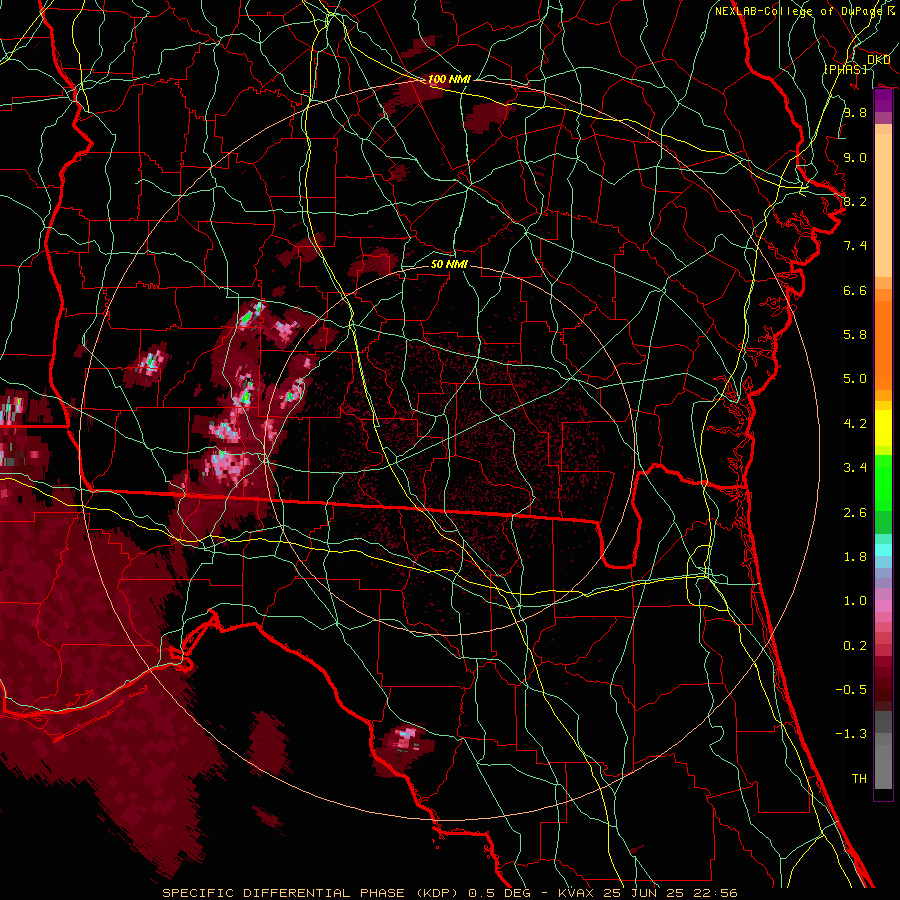This screenshot has height=900, width=900.
Task: Click the 2.6 scale value
Action: tap(855, 513)
